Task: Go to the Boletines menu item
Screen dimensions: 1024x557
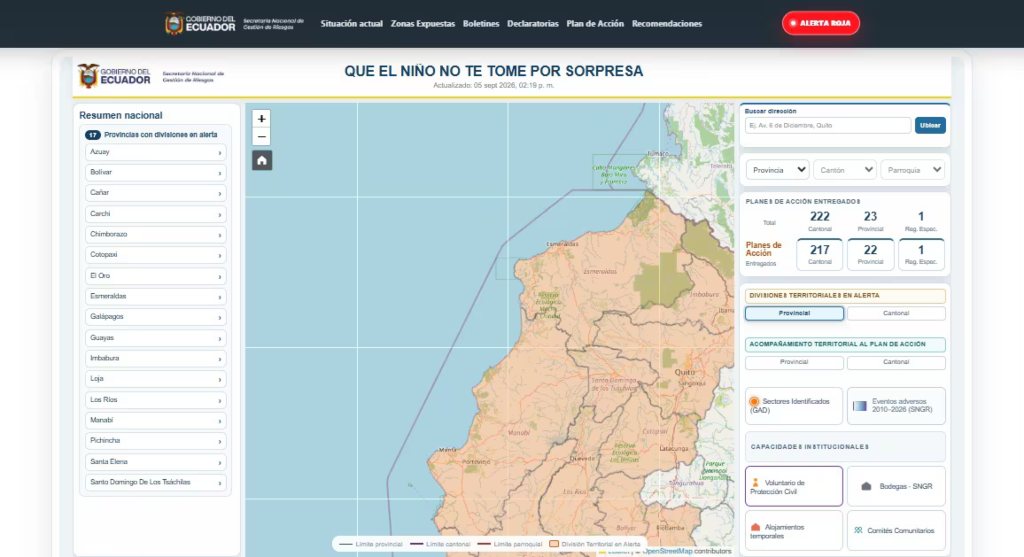Action: [x=481, y=24]
